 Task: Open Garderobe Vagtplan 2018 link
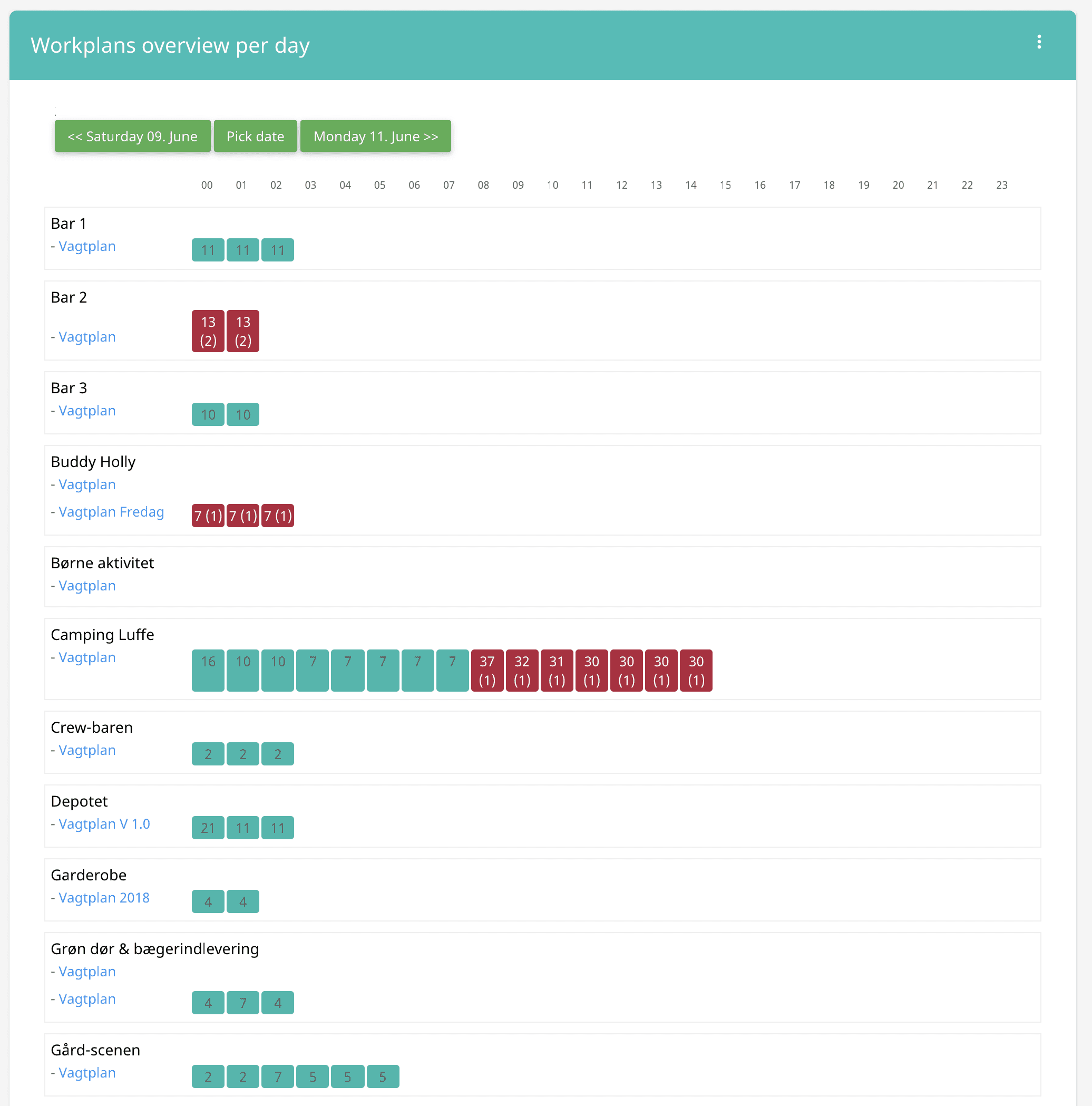[x=104, y=898]
